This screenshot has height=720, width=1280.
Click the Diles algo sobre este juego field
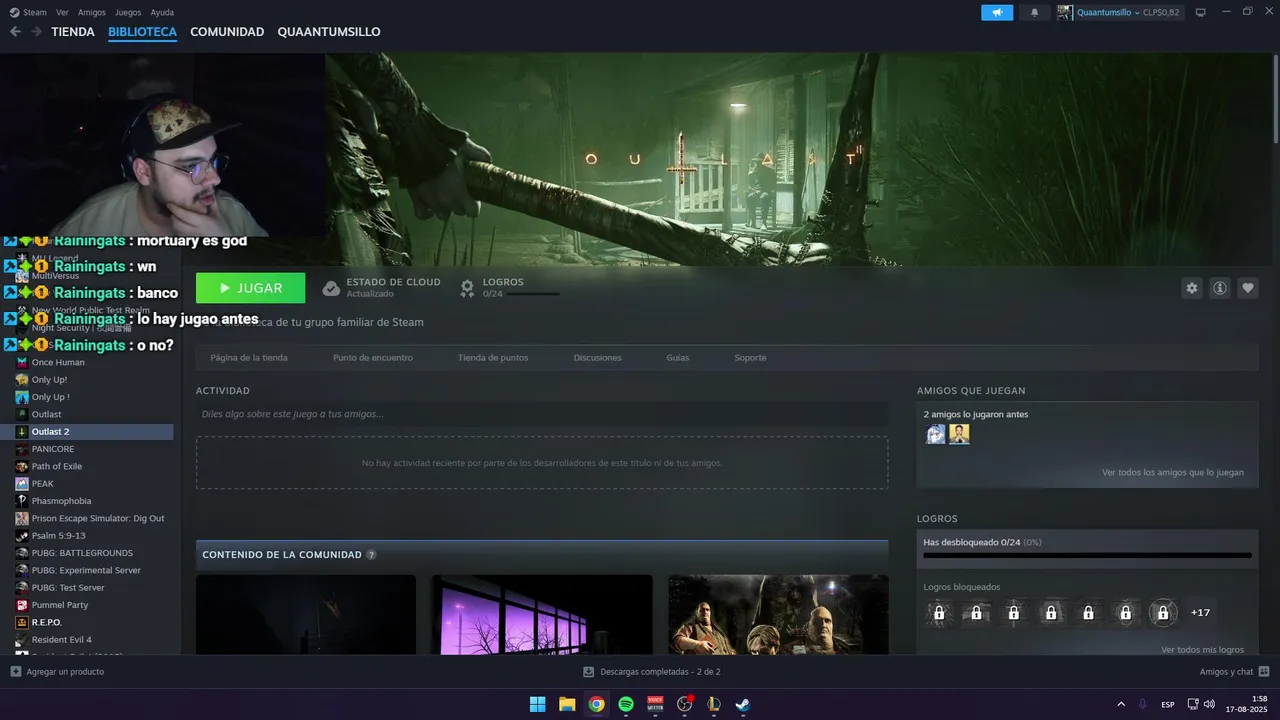pos(542,414)
